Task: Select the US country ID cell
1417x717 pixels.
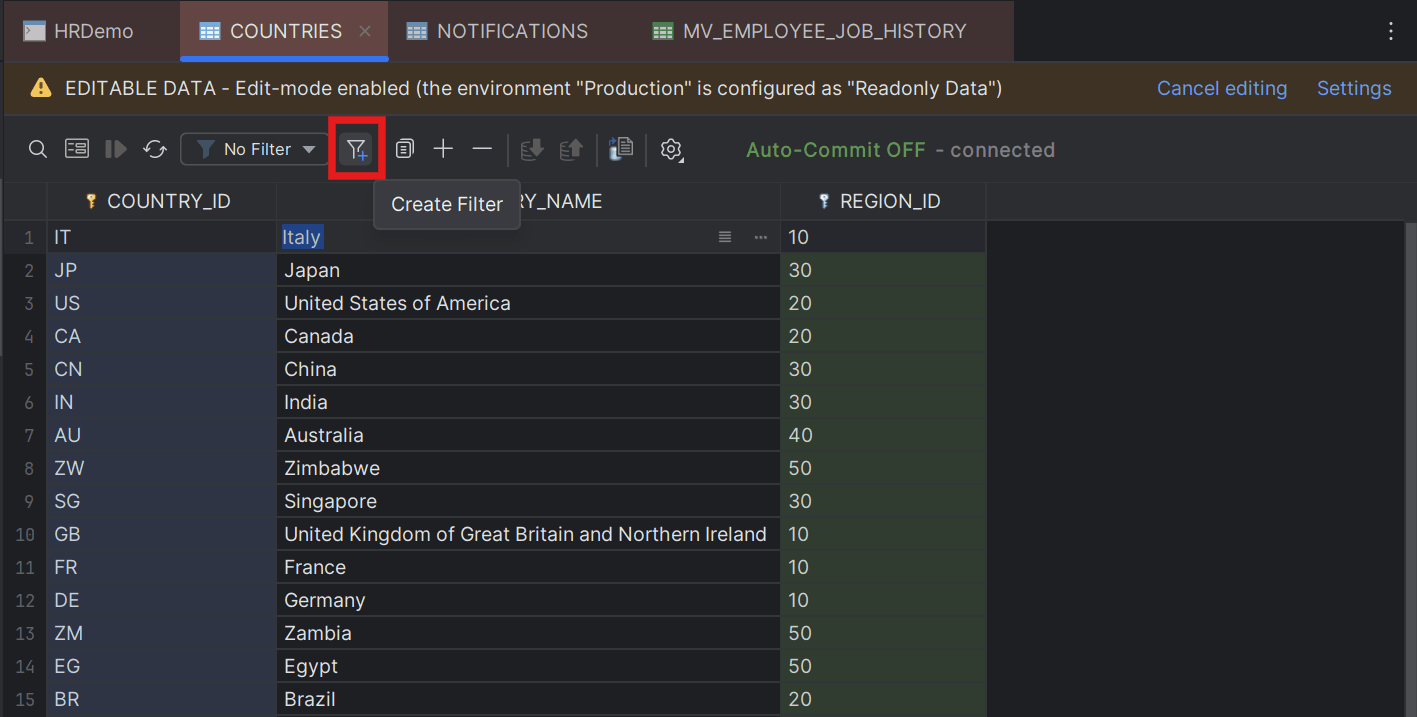Action: click(x=161, y=303)
